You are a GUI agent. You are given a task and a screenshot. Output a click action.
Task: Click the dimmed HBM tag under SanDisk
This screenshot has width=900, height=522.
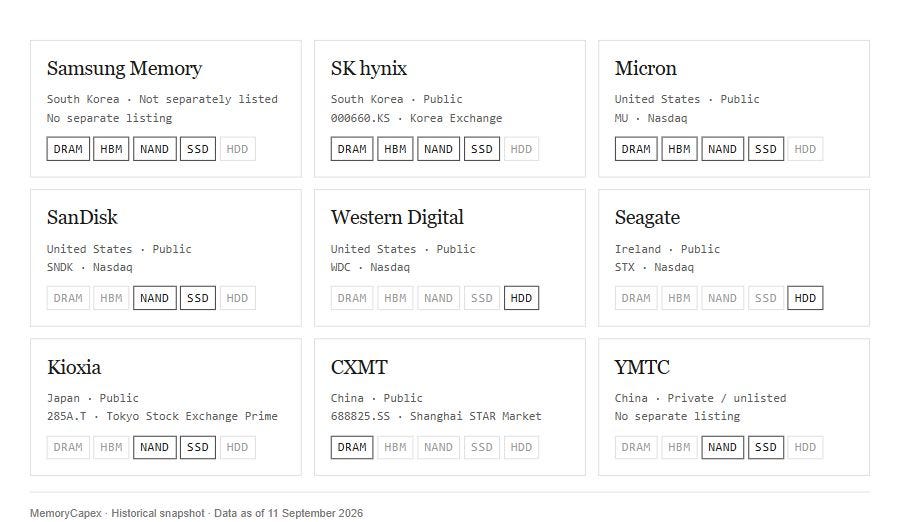click(111, 298)
